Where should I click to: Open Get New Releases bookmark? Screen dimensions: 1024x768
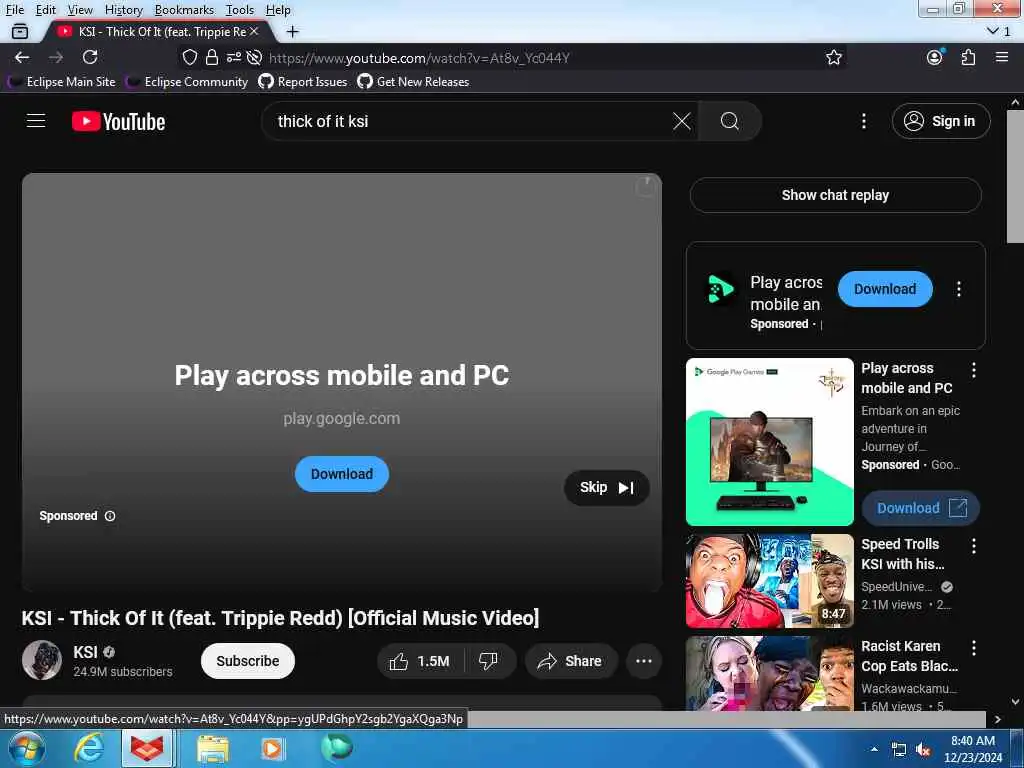[x=413, y=82]
